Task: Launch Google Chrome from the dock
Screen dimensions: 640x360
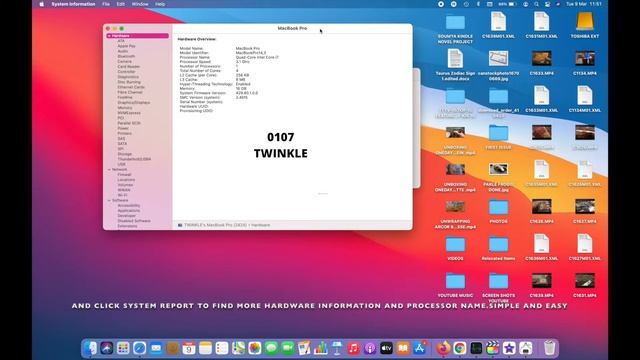Action: [460, 348]
